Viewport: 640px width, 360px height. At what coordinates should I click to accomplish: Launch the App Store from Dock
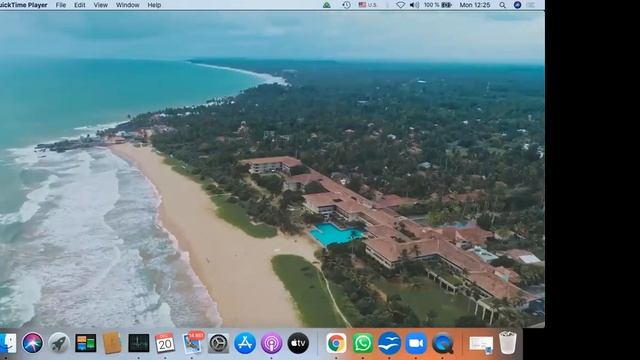(x=245, y=343)
